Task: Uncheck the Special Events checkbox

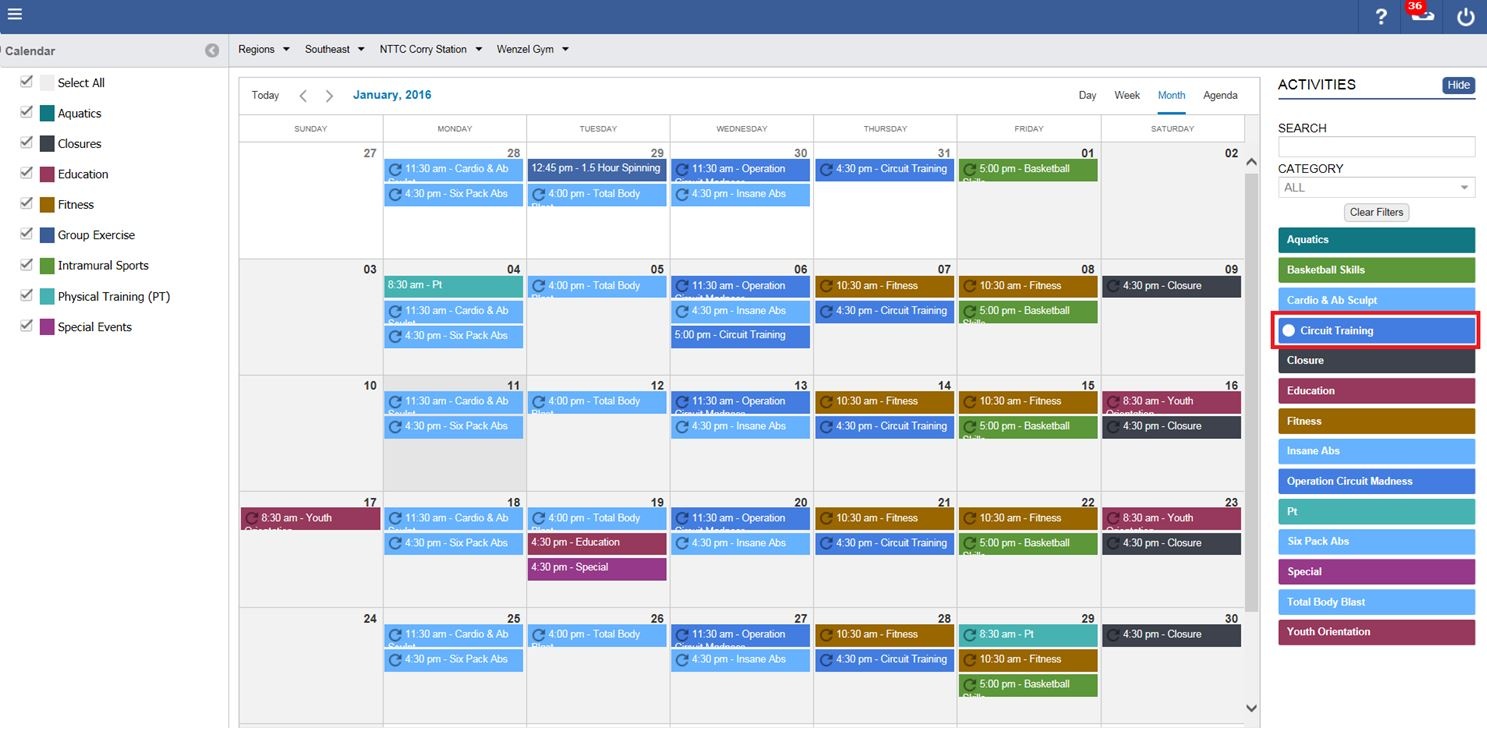Action: click(x=27, y=326)
